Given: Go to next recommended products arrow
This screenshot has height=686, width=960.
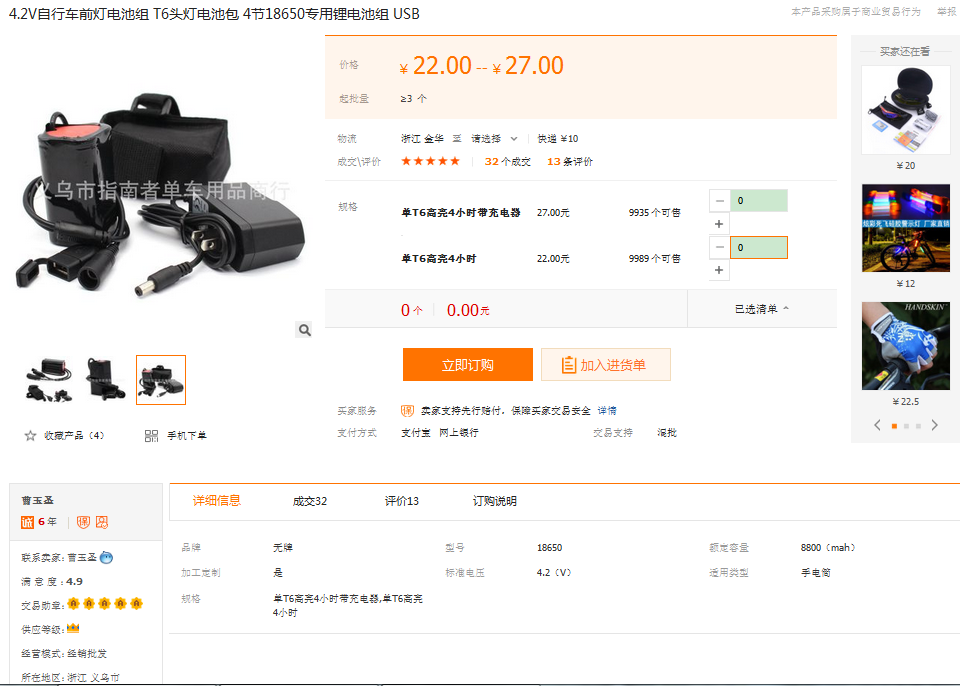Looking at the screenshot, I should 934,425.
